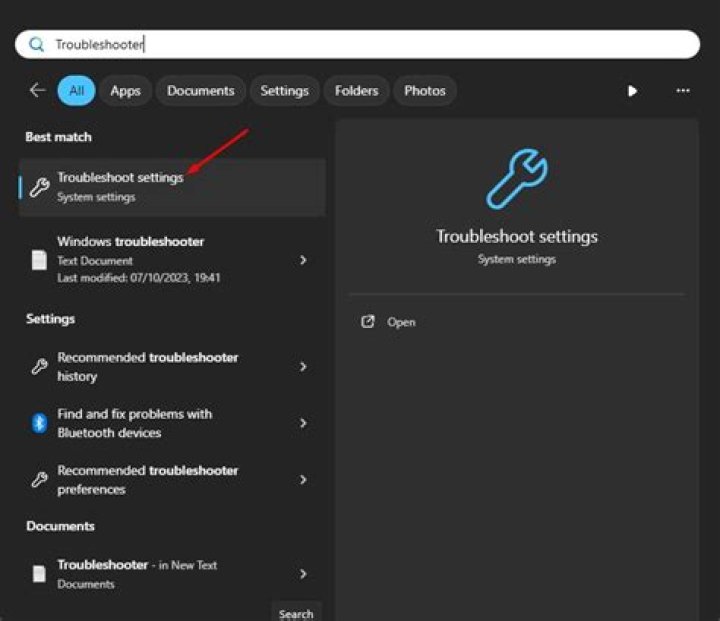Open the three-dots more options menu
This screenshot has height=621, width=720.
click(x=683, y=90)
